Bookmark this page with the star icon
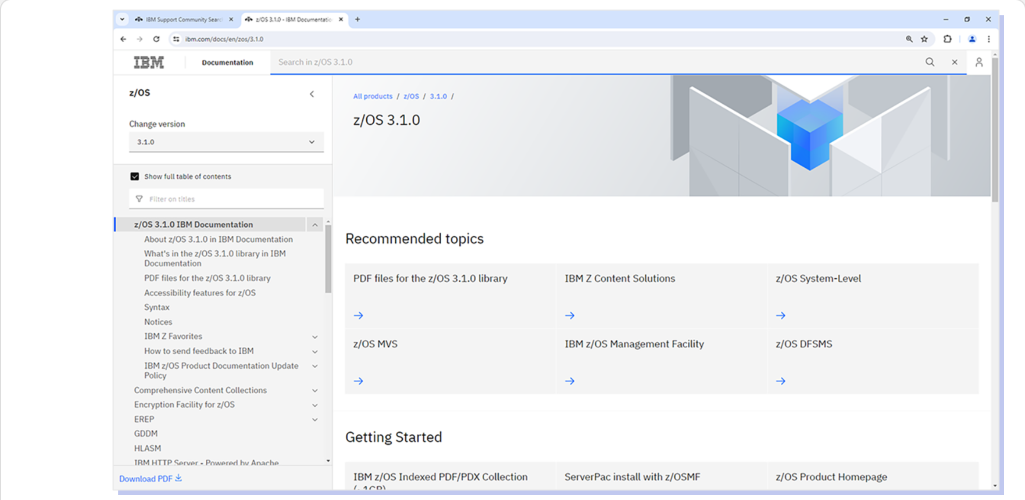The image size is (1025, 500). point(924,39)
